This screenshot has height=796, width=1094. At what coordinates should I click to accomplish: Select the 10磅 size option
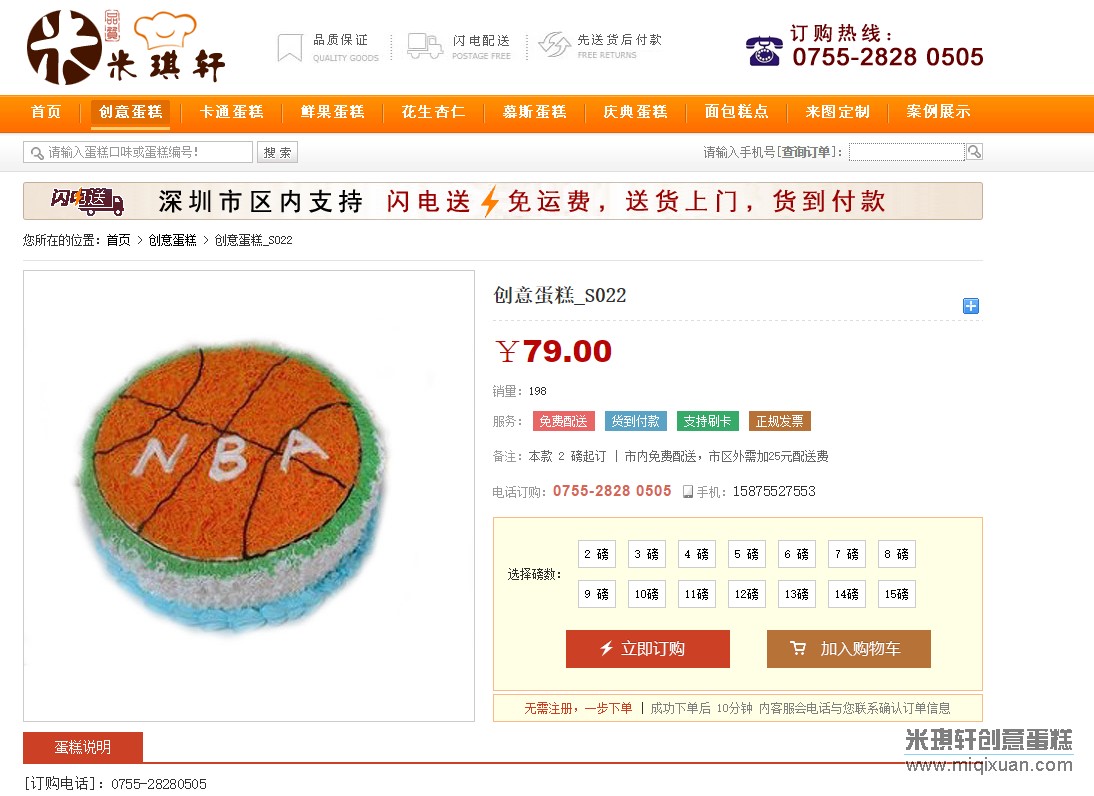(x=647, y=594)
